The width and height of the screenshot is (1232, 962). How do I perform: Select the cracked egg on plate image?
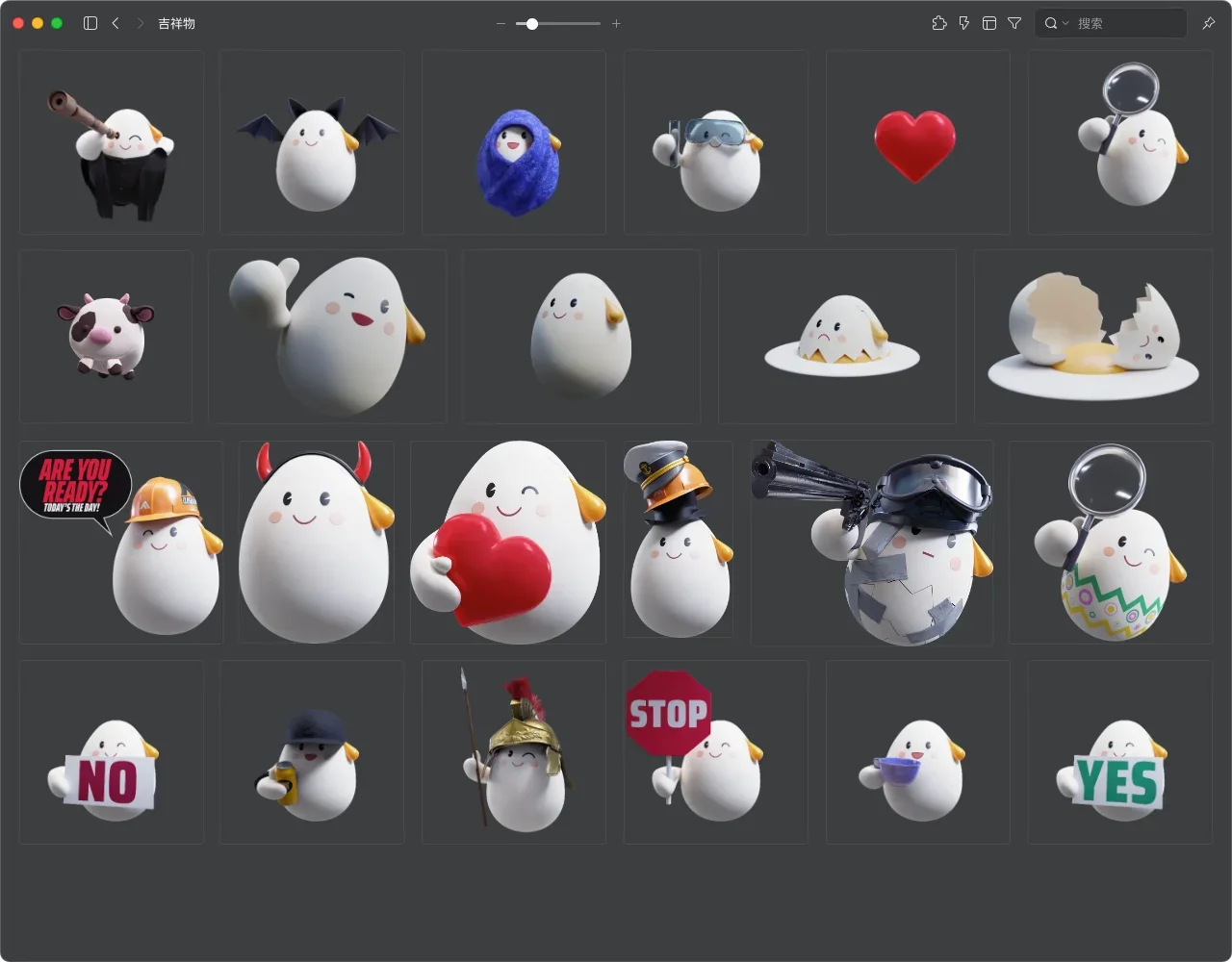[x=1092, y=337]
